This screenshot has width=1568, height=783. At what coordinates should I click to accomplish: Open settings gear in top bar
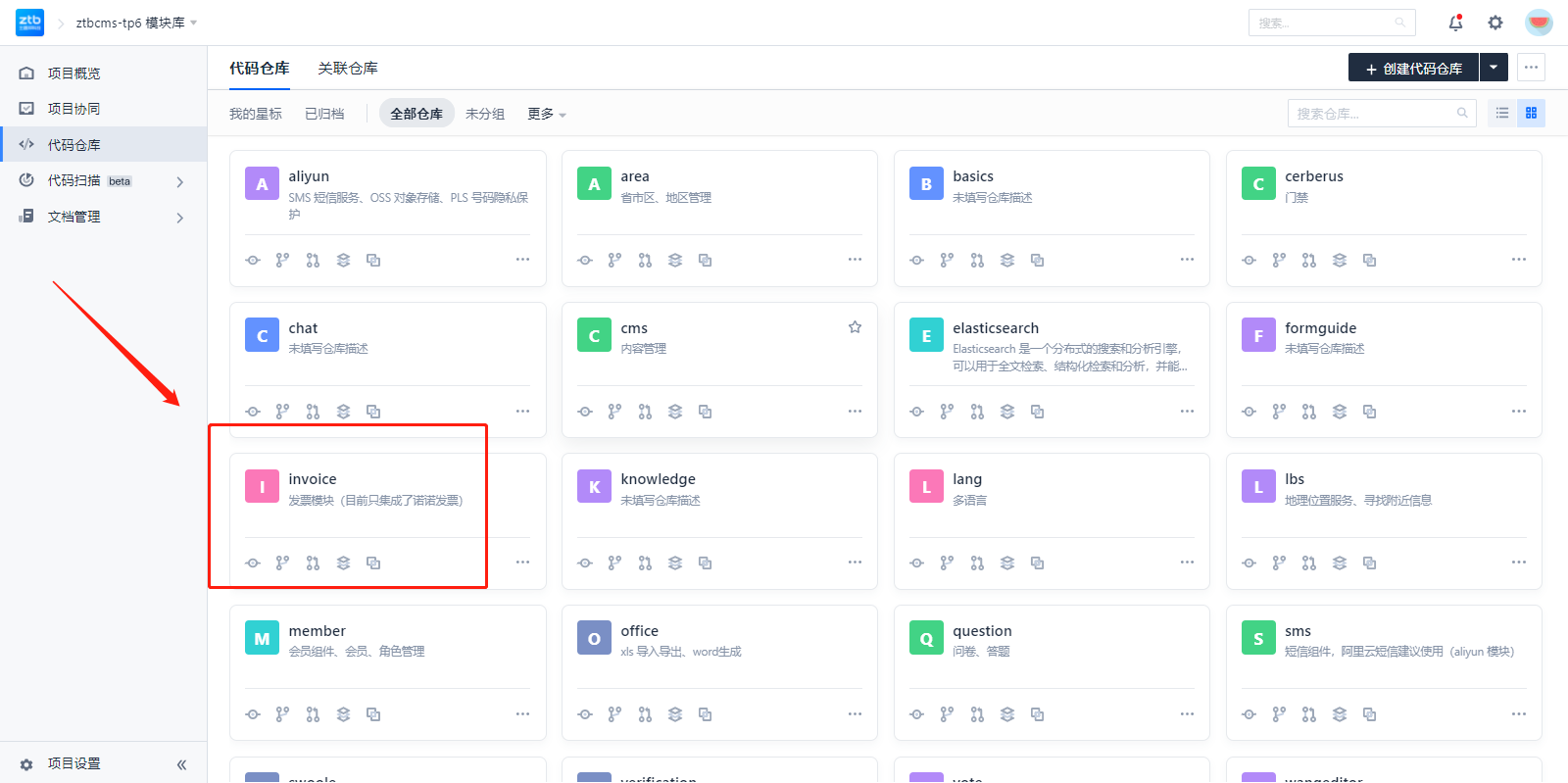pos(1495,23)
